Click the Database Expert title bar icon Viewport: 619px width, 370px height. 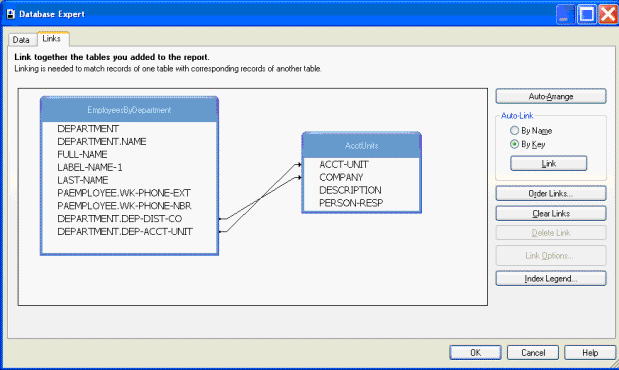click(11, 14)
